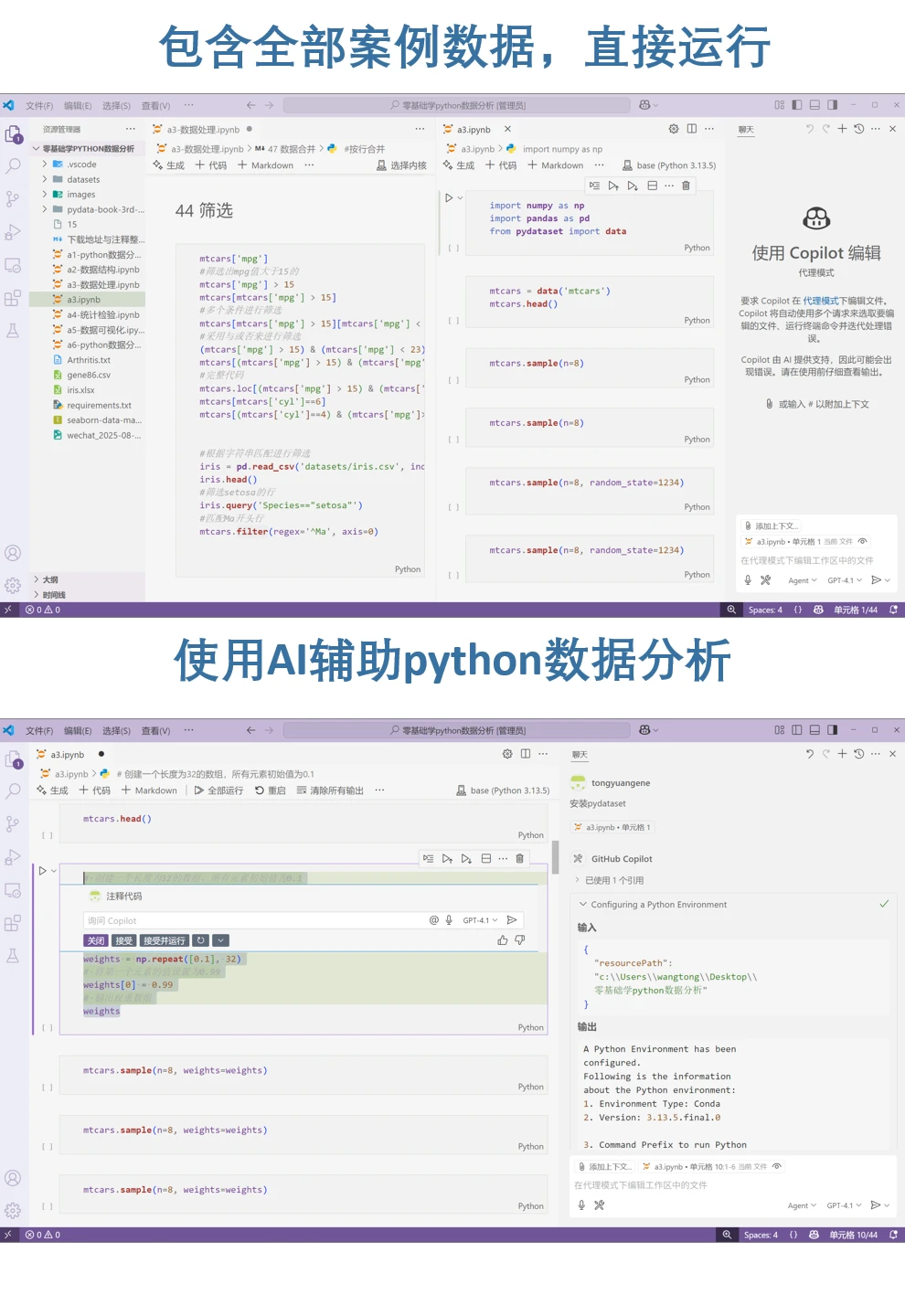Send chat message arrow in top window
Screen dimensions: 905x1316
876,579
